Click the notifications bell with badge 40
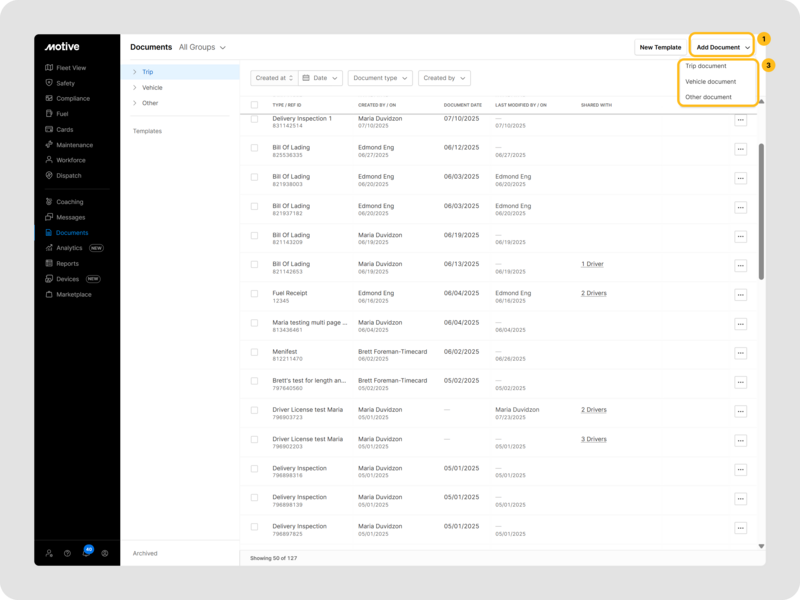This screenshot has width=800, height=600. click(86, 553)
